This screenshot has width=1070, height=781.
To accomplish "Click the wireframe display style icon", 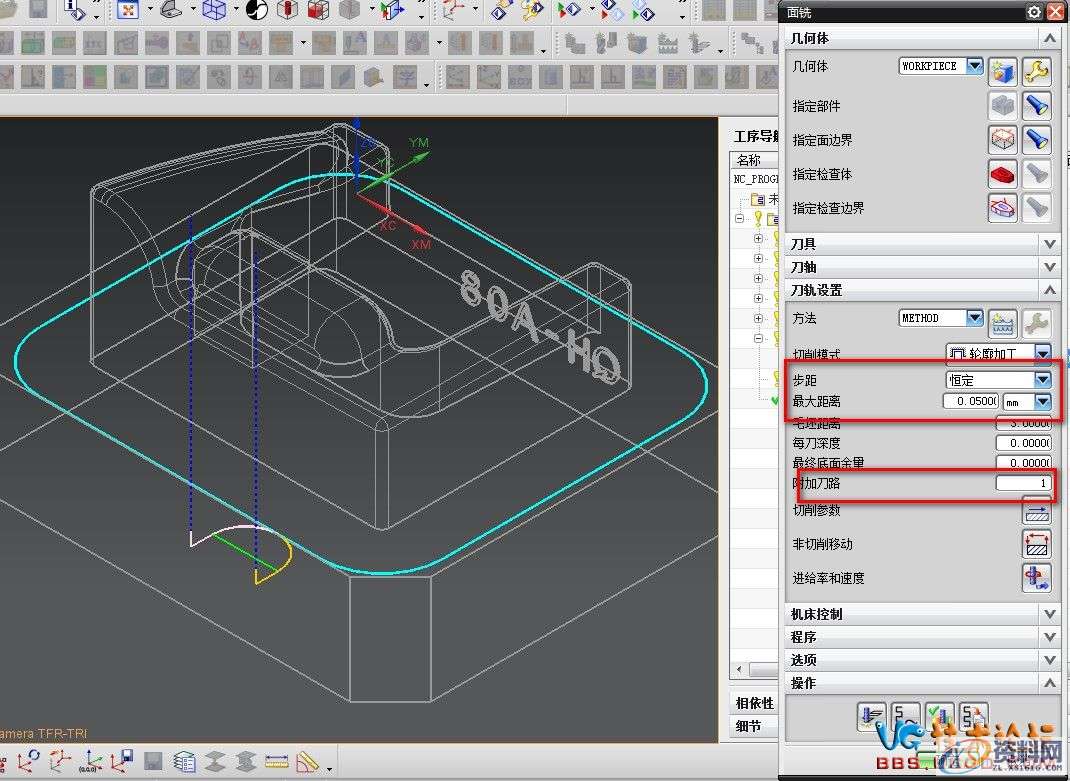I will tap(214, 11).
